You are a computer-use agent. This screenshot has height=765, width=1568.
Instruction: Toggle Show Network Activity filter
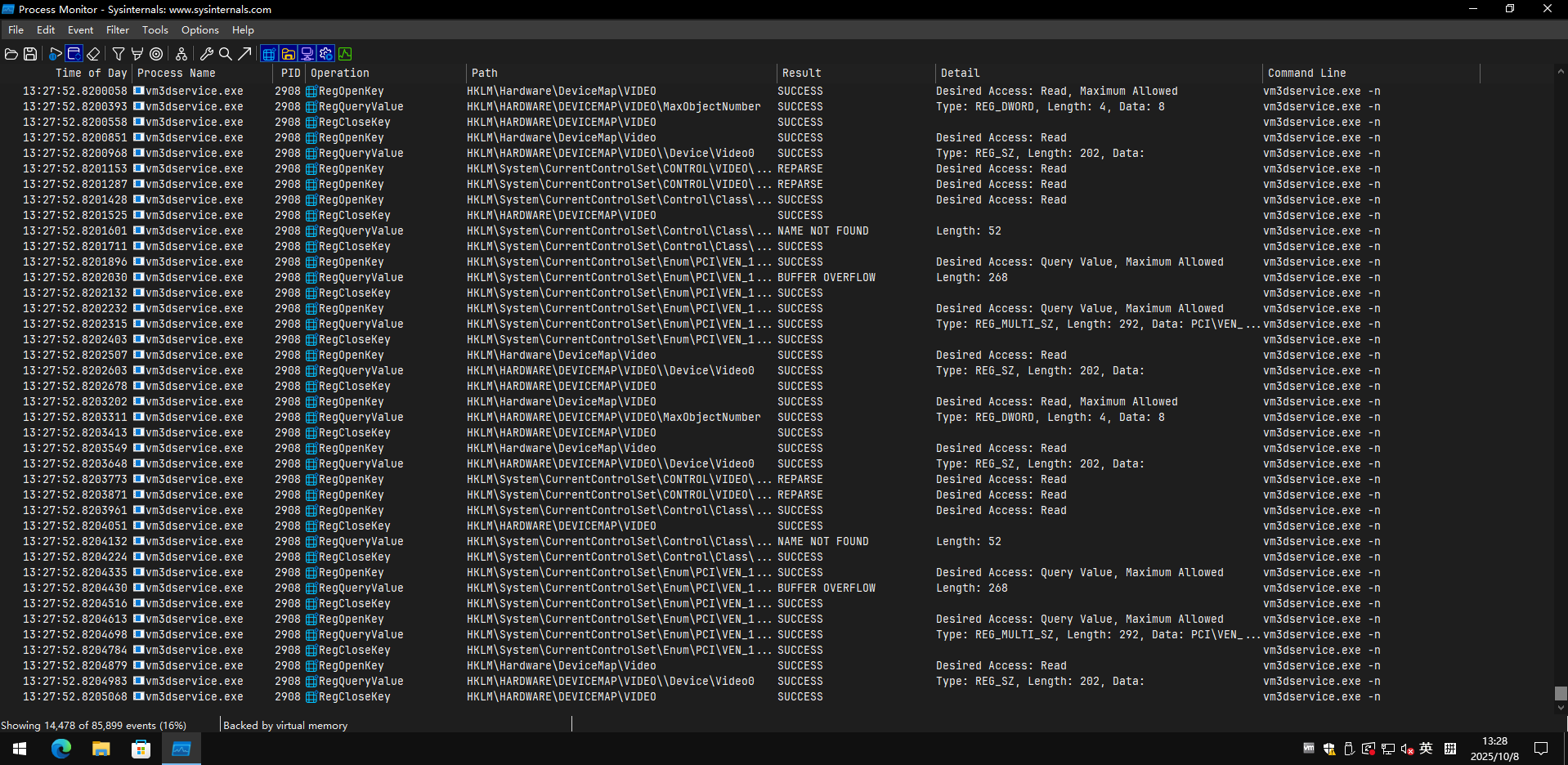click(x=307, y=54)
